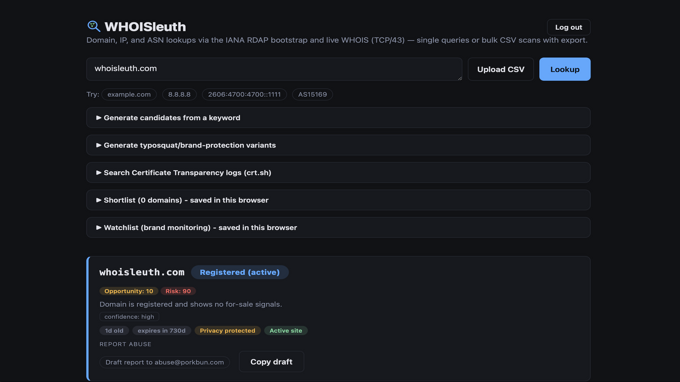This screenshot has width=680, height=382.
Task: Click the REPORT ABUSE label
Action: tap(125, 344)
